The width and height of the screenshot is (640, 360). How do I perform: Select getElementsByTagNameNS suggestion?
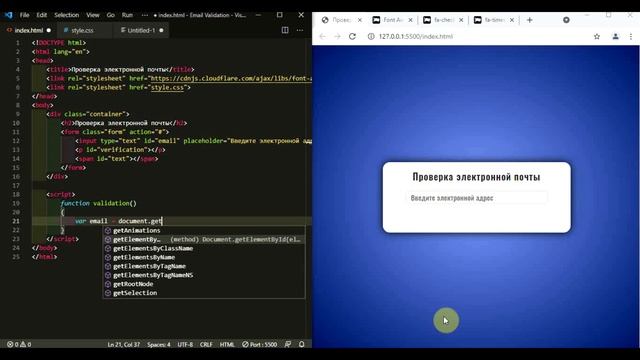click(x=203, y=276)
